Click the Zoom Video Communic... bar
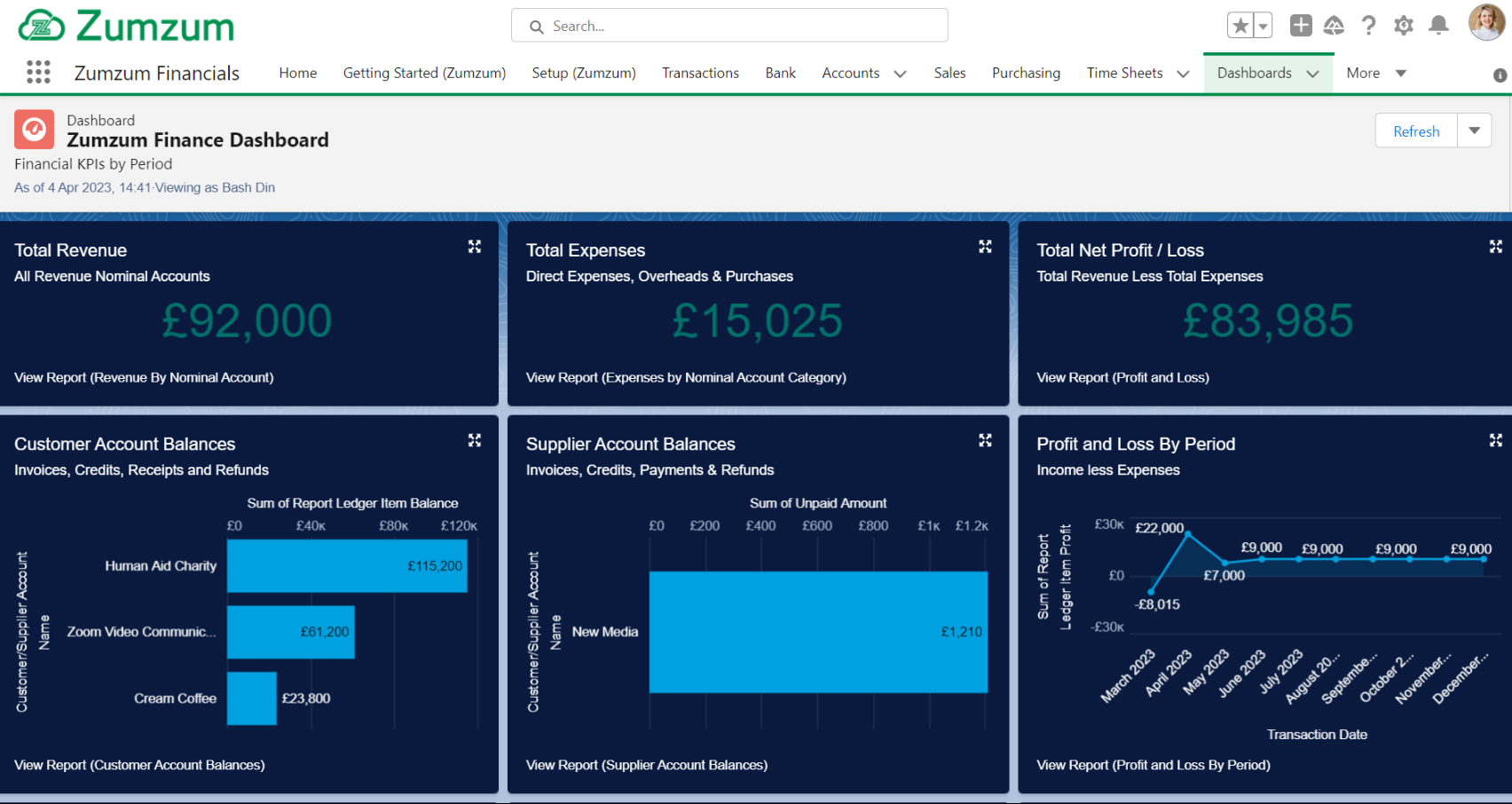 coord(291,632)
